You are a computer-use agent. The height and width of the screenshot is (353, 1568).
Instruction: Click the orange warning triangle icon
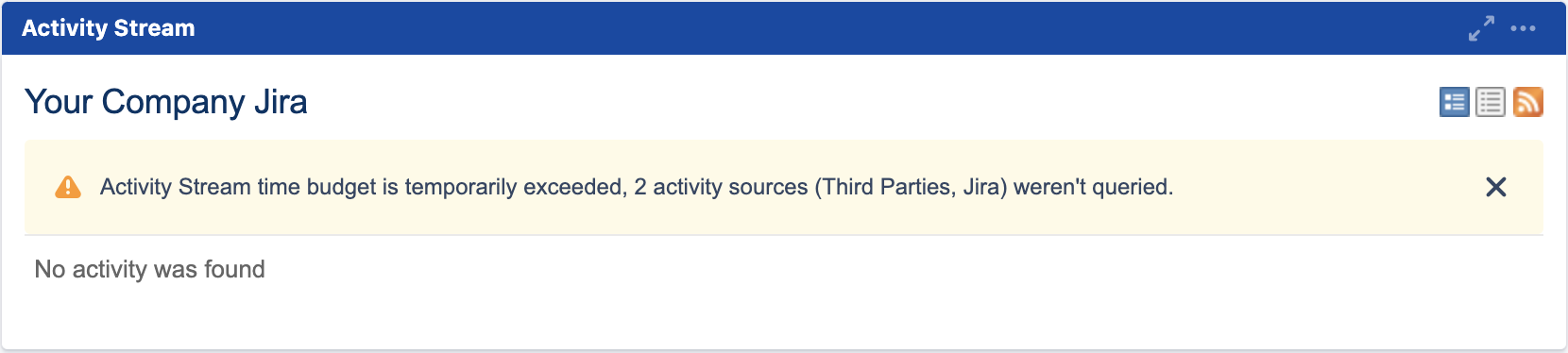pos(68,187)
